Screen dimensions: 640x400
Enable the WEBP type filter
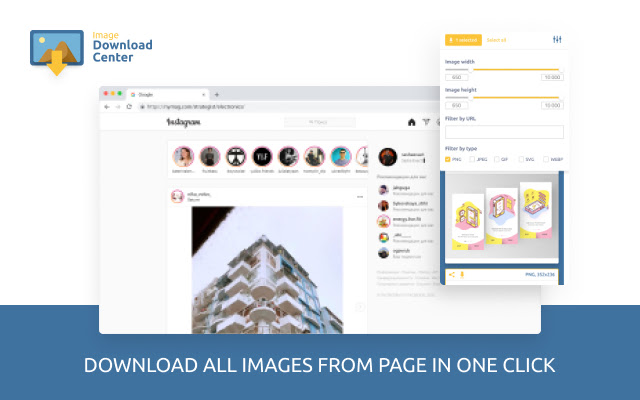(546, 159)
